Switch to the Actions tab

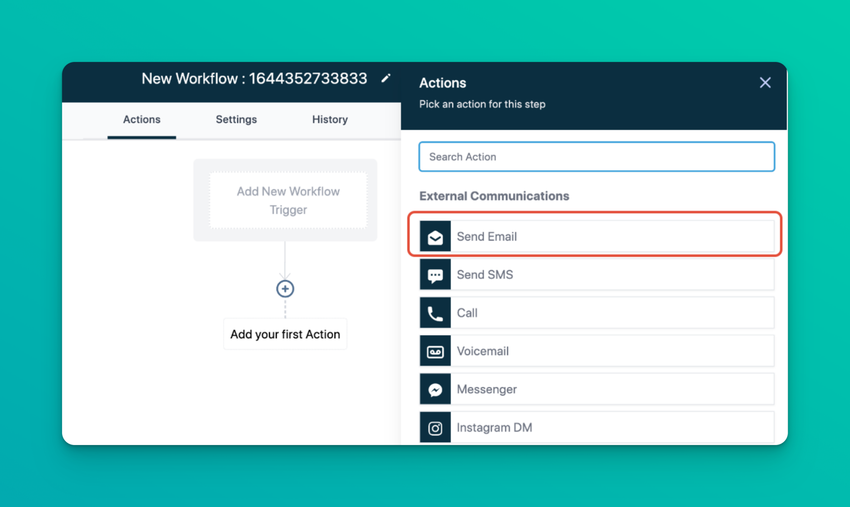141,119
